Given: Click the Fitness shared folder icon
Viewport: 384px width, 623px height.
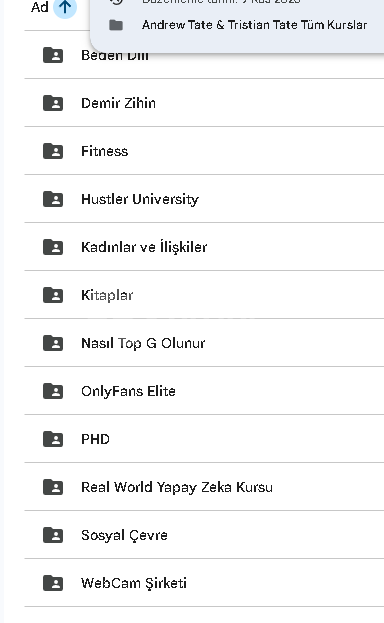Looking at the screenshot, I should pyautogui.click(x=53, y=151).
